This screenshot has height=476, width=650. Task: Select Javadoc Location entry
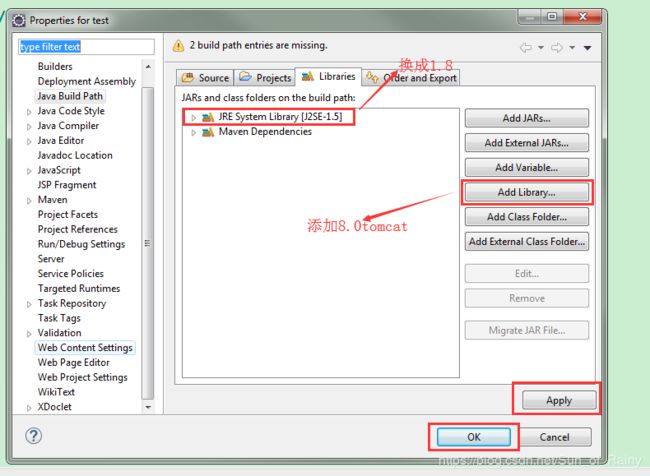75,155
